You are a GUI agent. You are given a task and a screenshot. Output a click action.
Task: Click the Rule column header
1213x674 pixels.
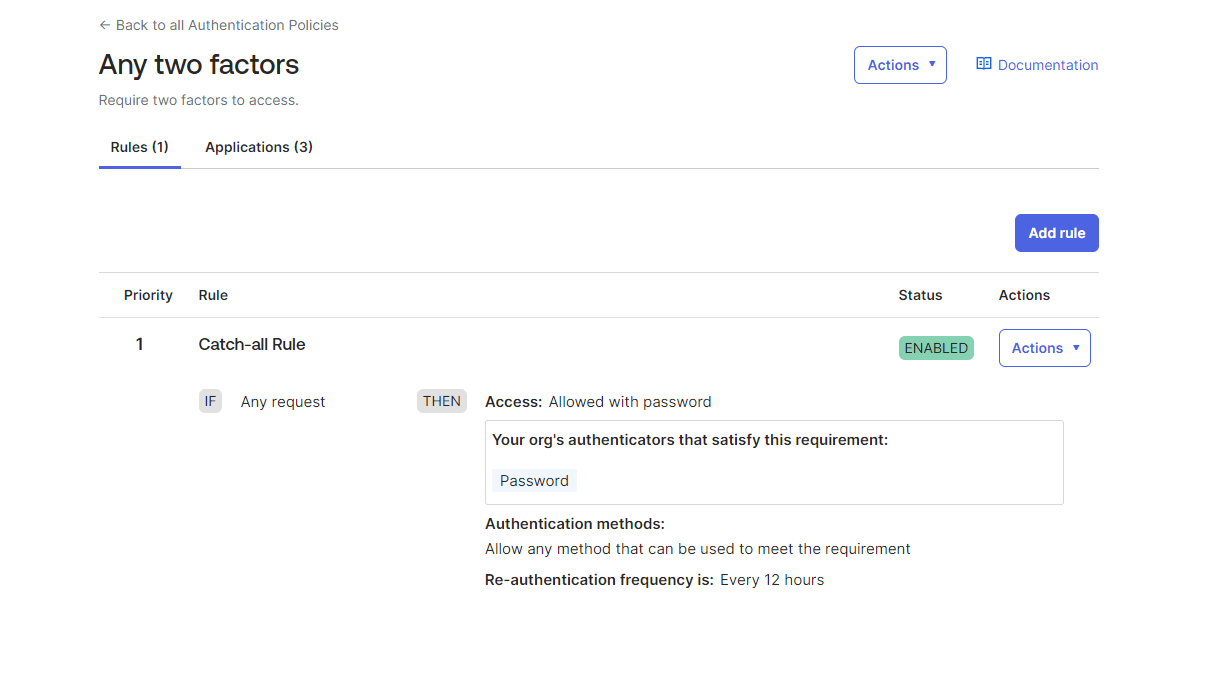(213, 295)
